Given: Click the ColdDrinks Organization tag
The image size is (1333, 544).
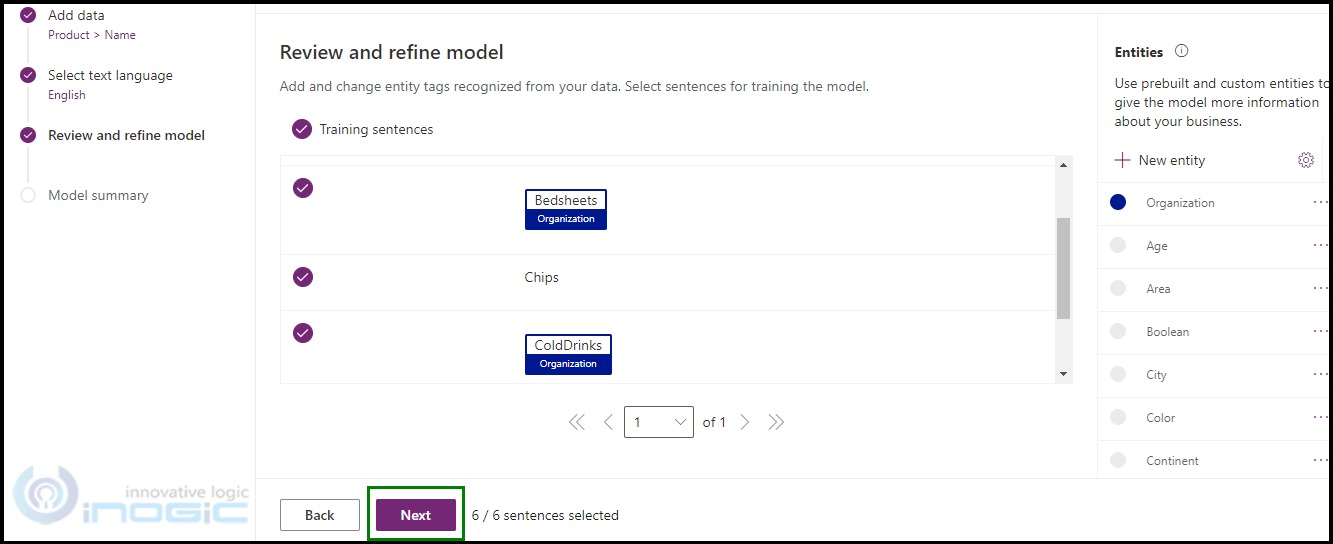Looking at the screenshot, I should pyautogui.click(x=568, y=354).
